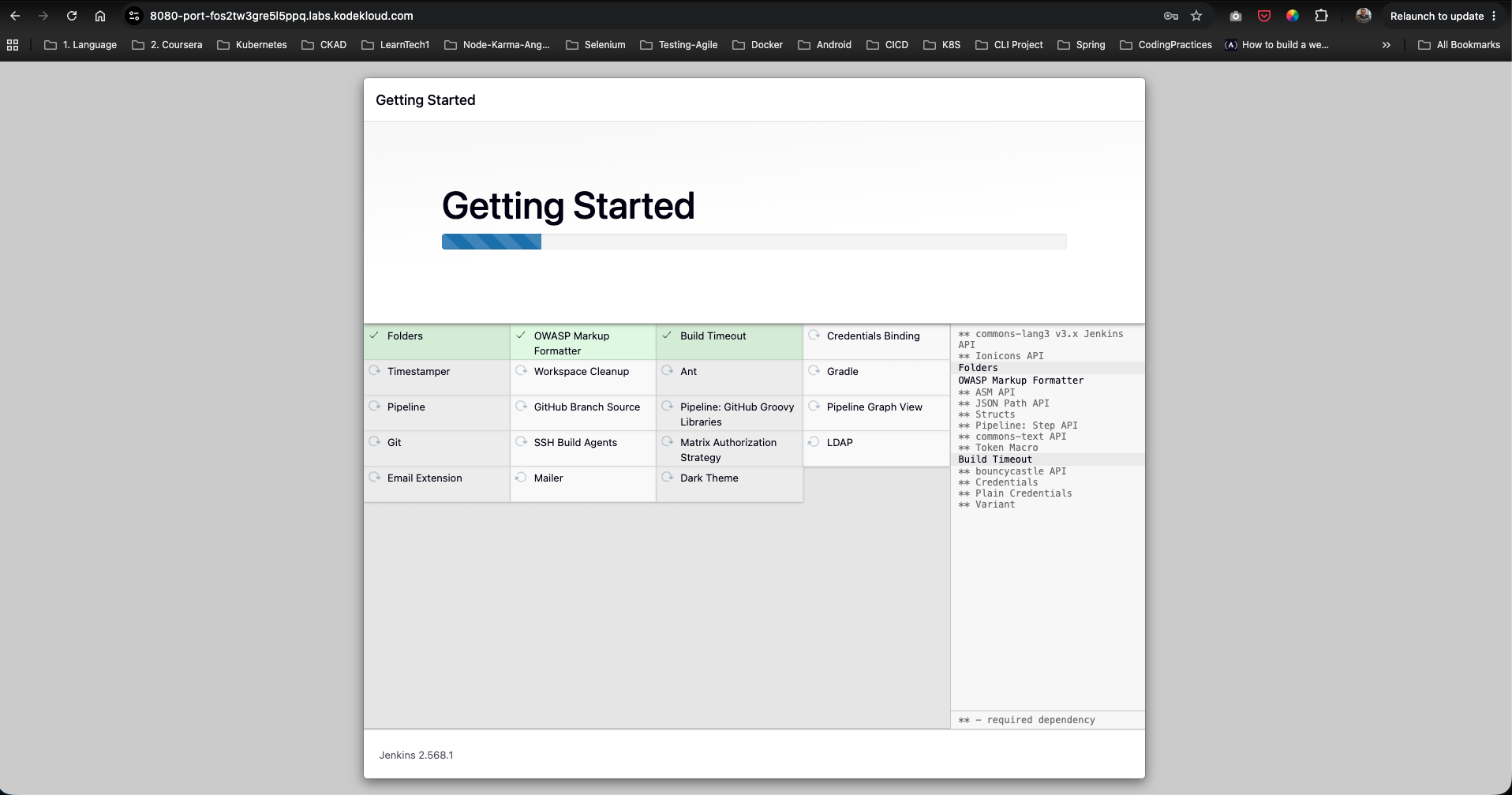The height and width of the screenshot is (795, 1512).
Task: Click the Token Macro log entry
Action: click(x=998, y=448)
